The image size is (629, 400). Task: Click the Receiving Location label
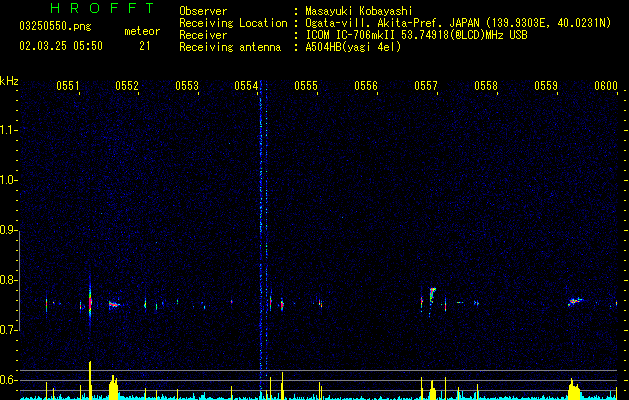pos(233,23)
